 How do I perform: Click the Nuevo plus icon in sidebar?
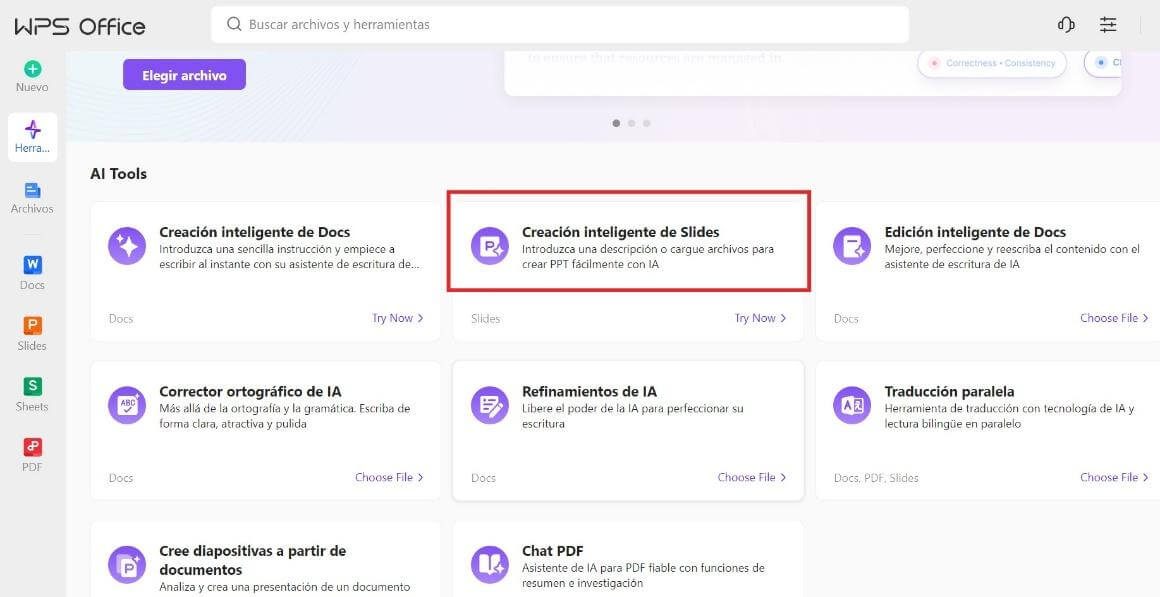click(33, 69)
